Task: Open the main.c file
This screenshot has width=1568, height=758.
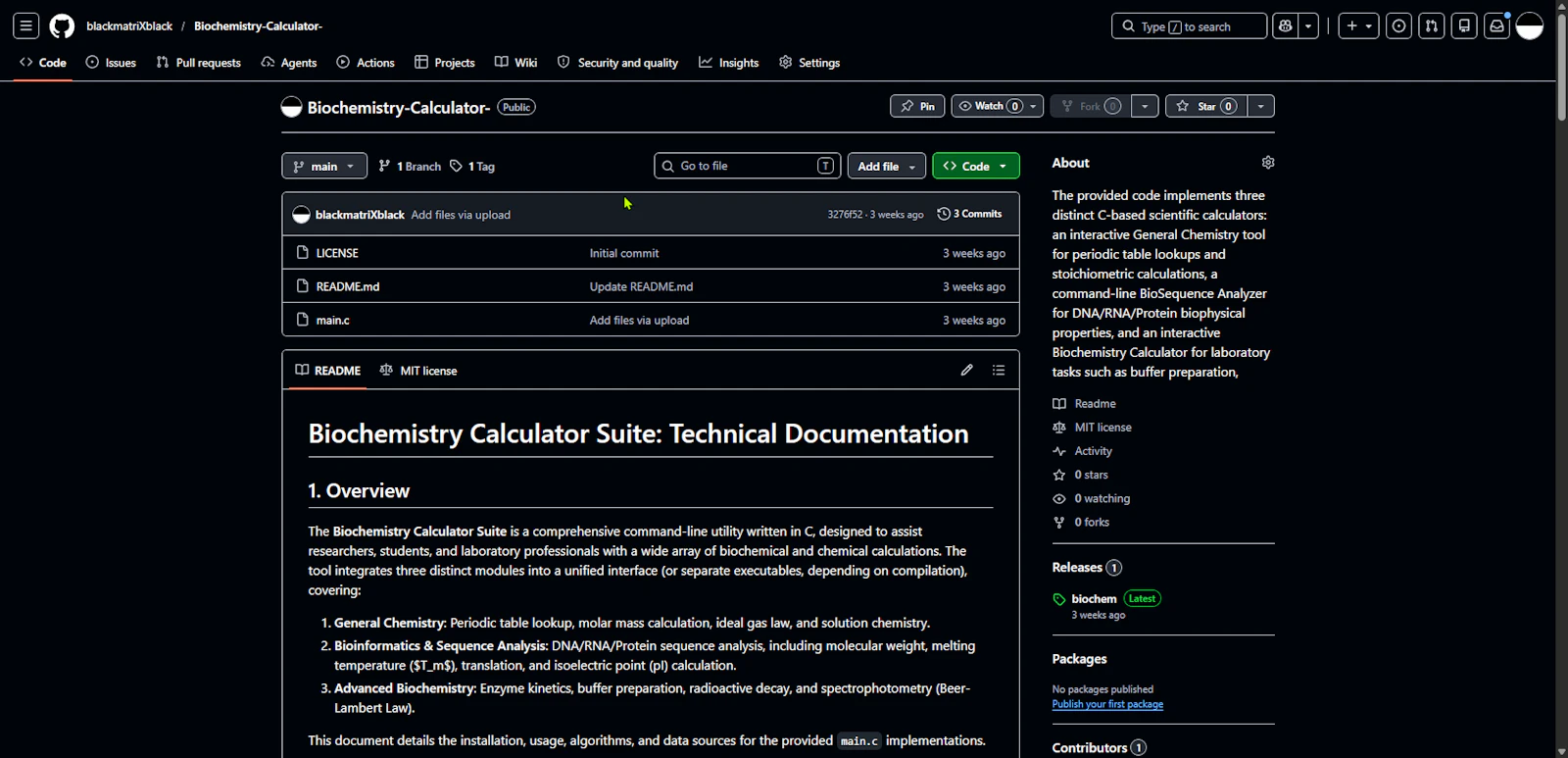Action: (333, 320)
